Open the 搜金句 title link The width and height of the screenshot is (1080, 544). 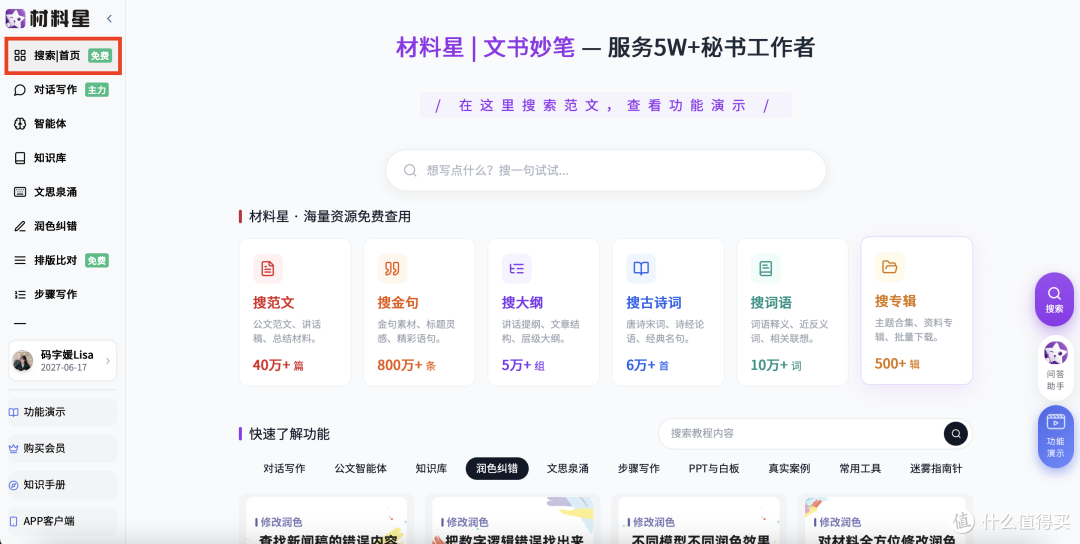pos(398,303)
